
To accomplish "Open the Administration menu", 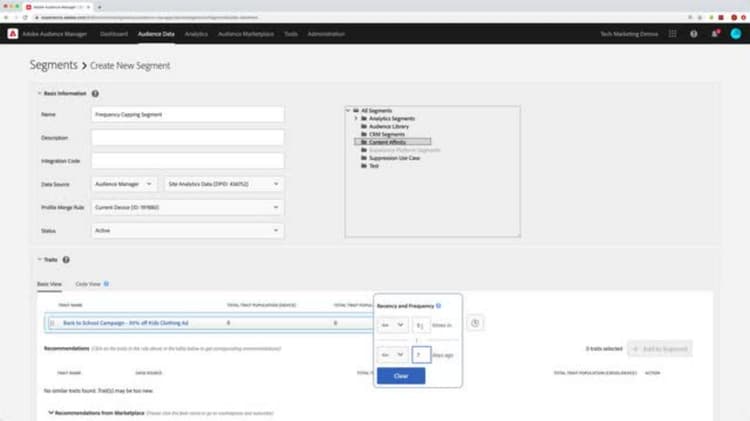I will 326,34.
